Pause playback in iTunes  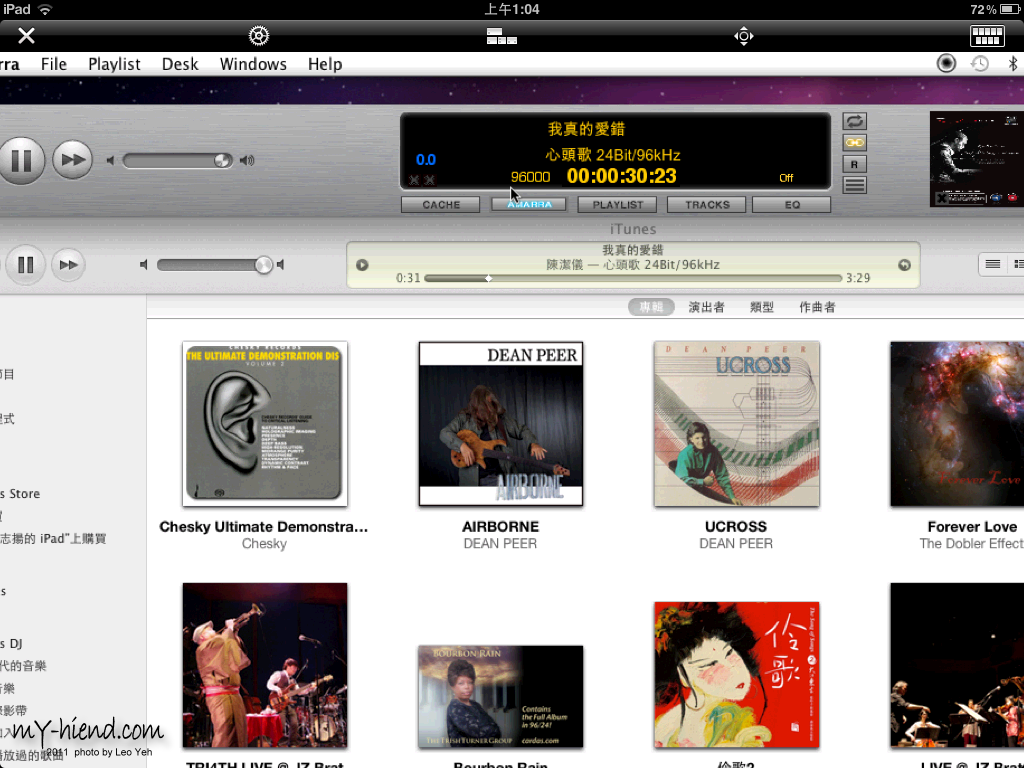pyautogui.click(x=25, y=265)
